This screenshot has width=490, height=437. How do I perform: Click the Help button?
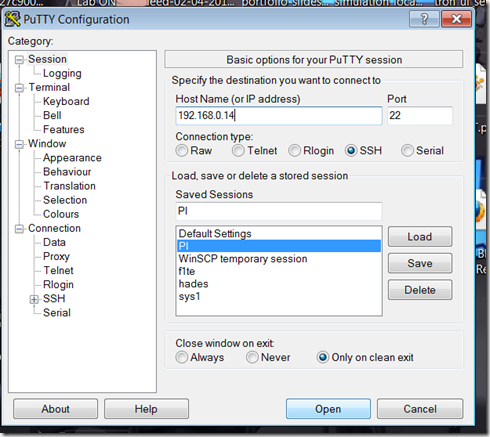[146, 409]
